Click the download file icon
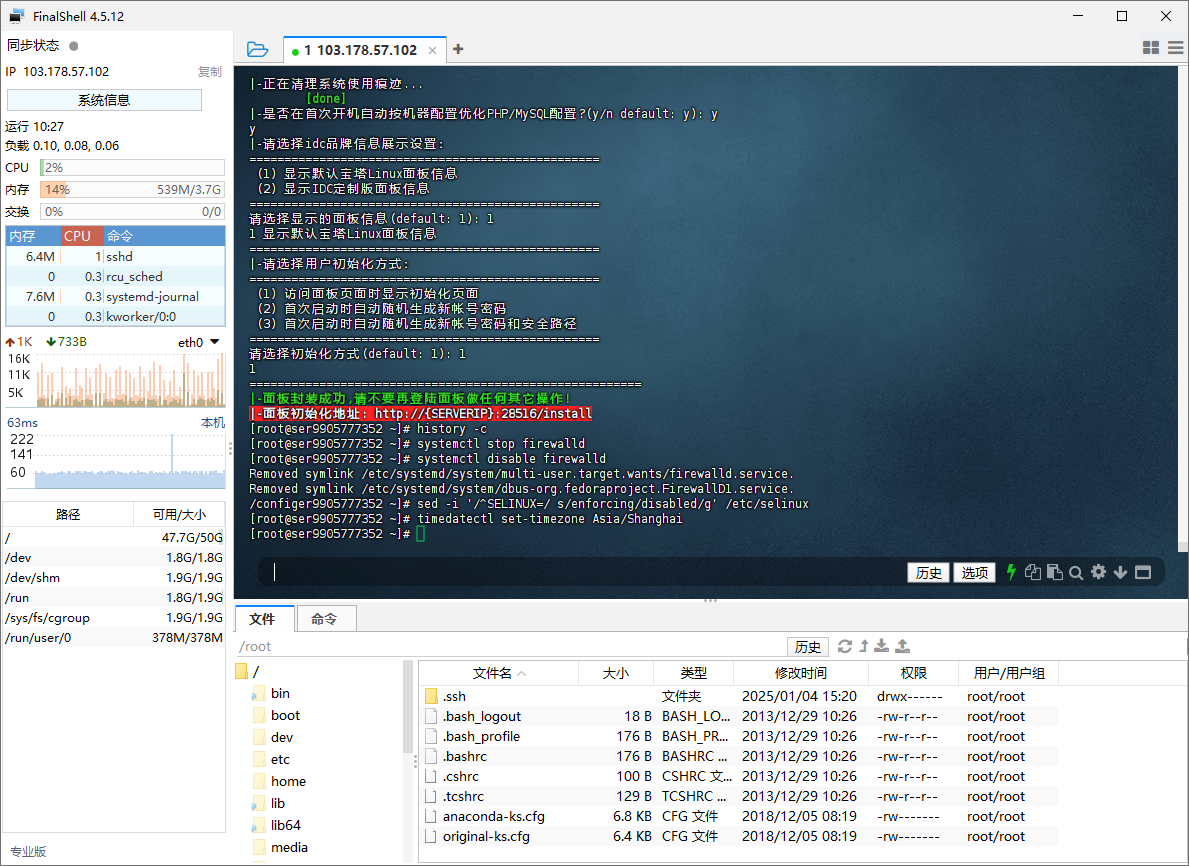Viewport: 1189px width, 866px height. [x=882, y=646]
